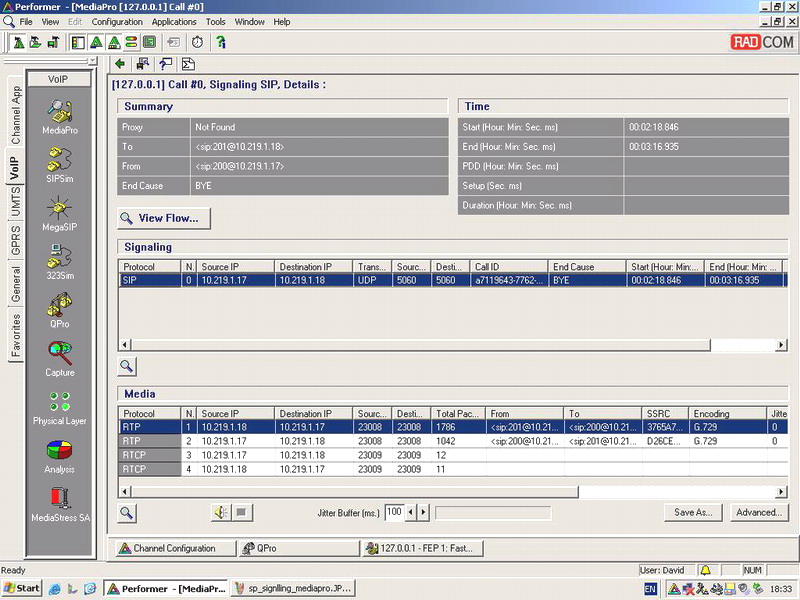800x600 pixels.
Task: Open the Capture tool
Action: coord(60,359)
